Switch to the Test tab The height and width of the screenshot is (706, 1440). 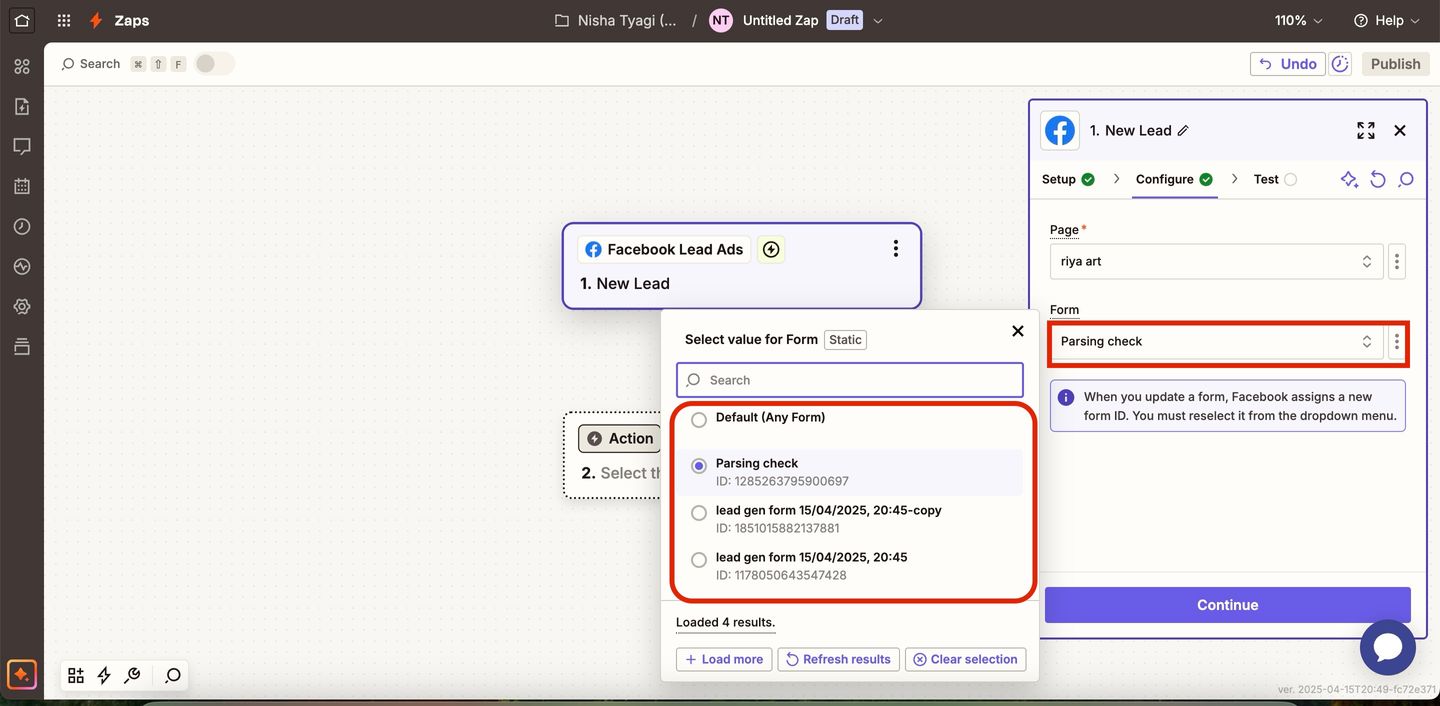[1275, 179]
